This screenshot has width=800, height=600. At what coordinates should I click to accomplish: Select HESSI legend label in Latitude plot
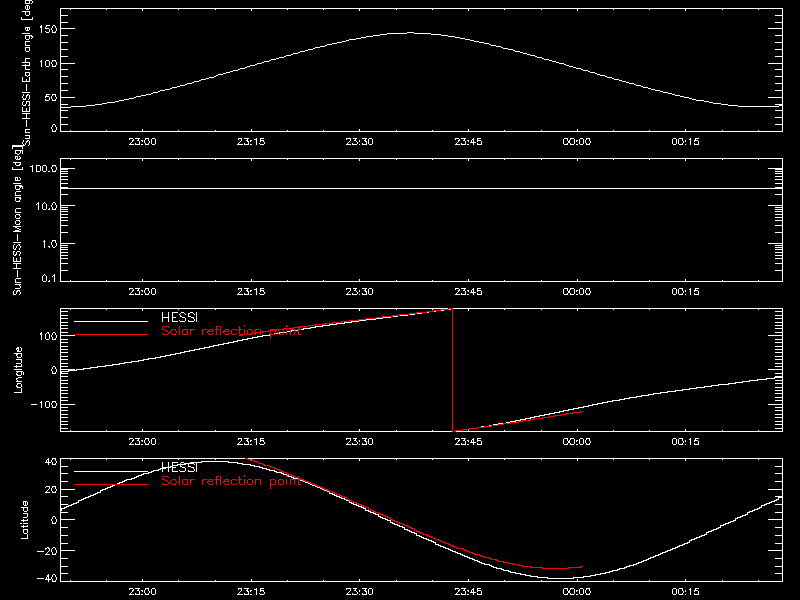(x=179, y=467)
